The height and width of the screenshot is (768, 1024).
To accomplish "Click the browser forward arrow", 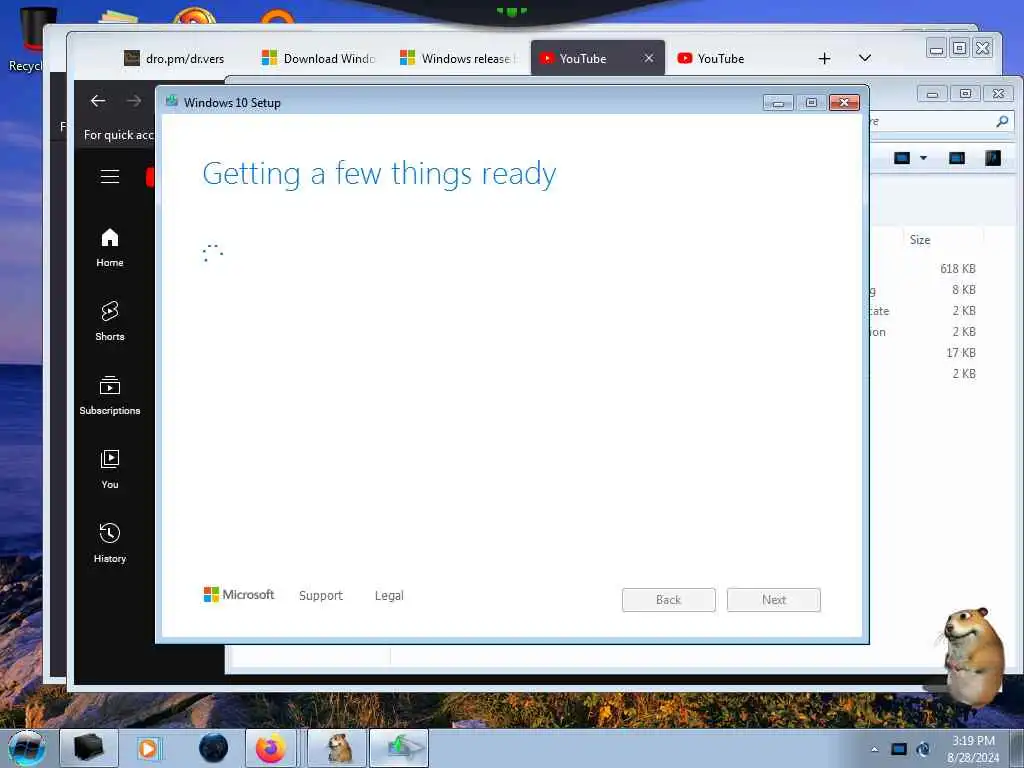I will tap(134, 101).
